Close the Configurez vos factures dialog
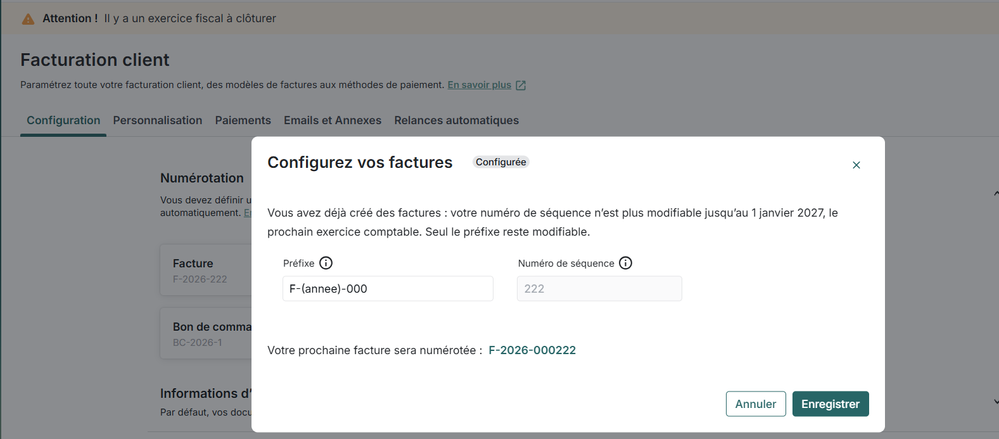This screenshot has height=439, width=999. click(x=856, y=165)
